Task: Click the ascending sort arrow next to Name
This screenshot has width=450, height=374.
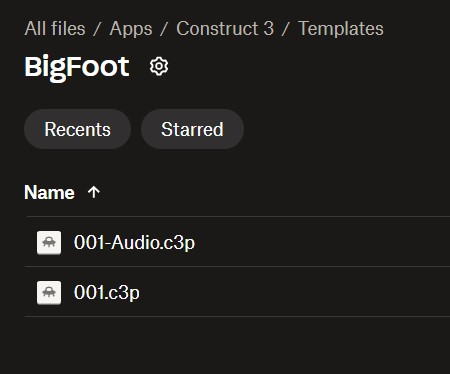Action: [x=94, y=192]
